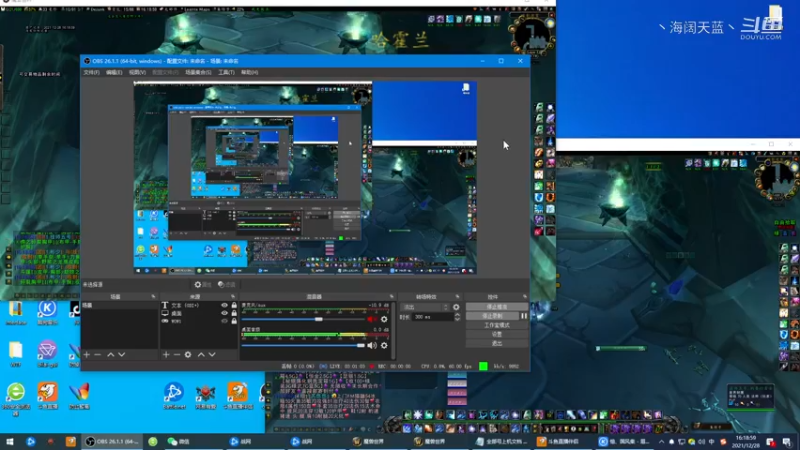Viewport: 800px width, 450px height.
Task: Pop out Scene Transitions dock panel
Action: 457,296
